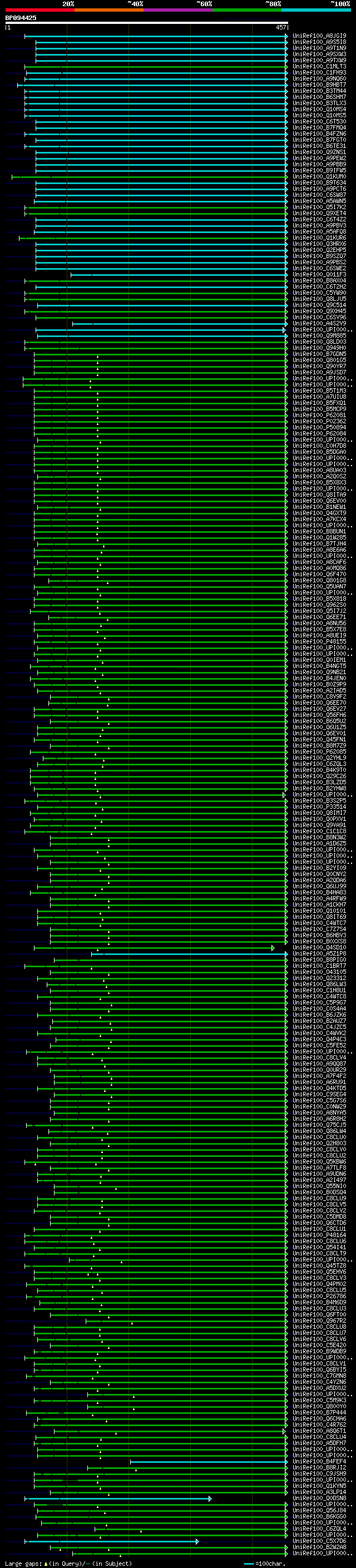Select the UniRef100_B7GDN5 hit
Screen dimensions: 356x1568
319,354
